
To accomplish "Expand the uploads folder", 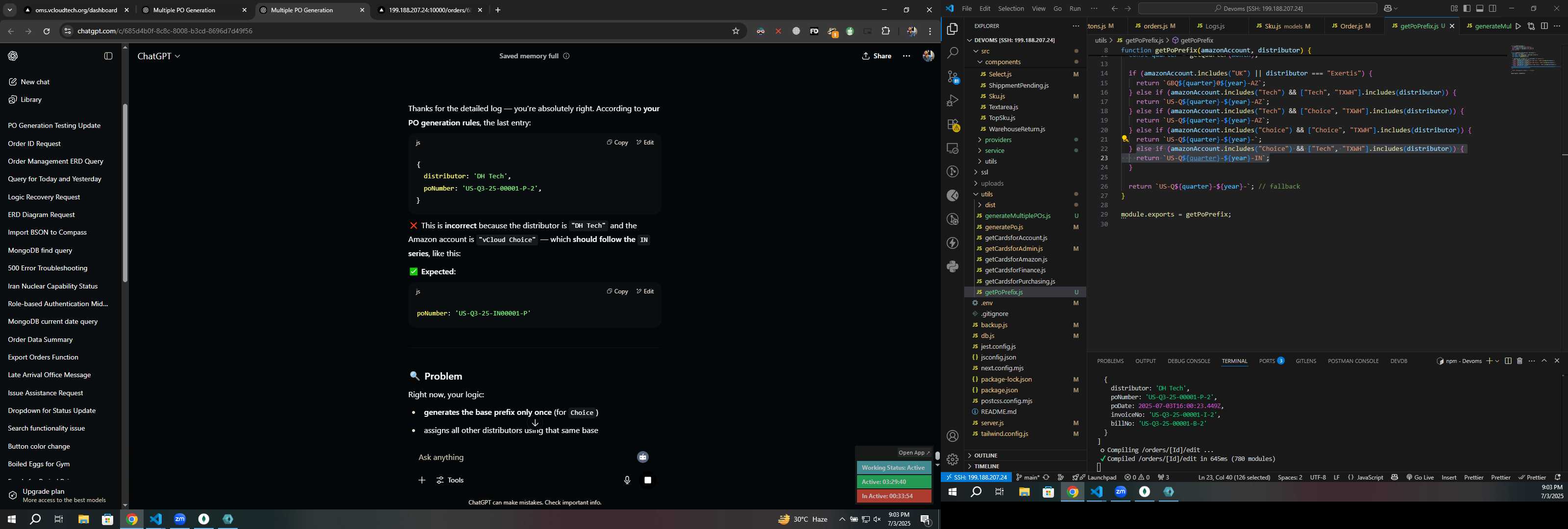I will click(977, 183).
